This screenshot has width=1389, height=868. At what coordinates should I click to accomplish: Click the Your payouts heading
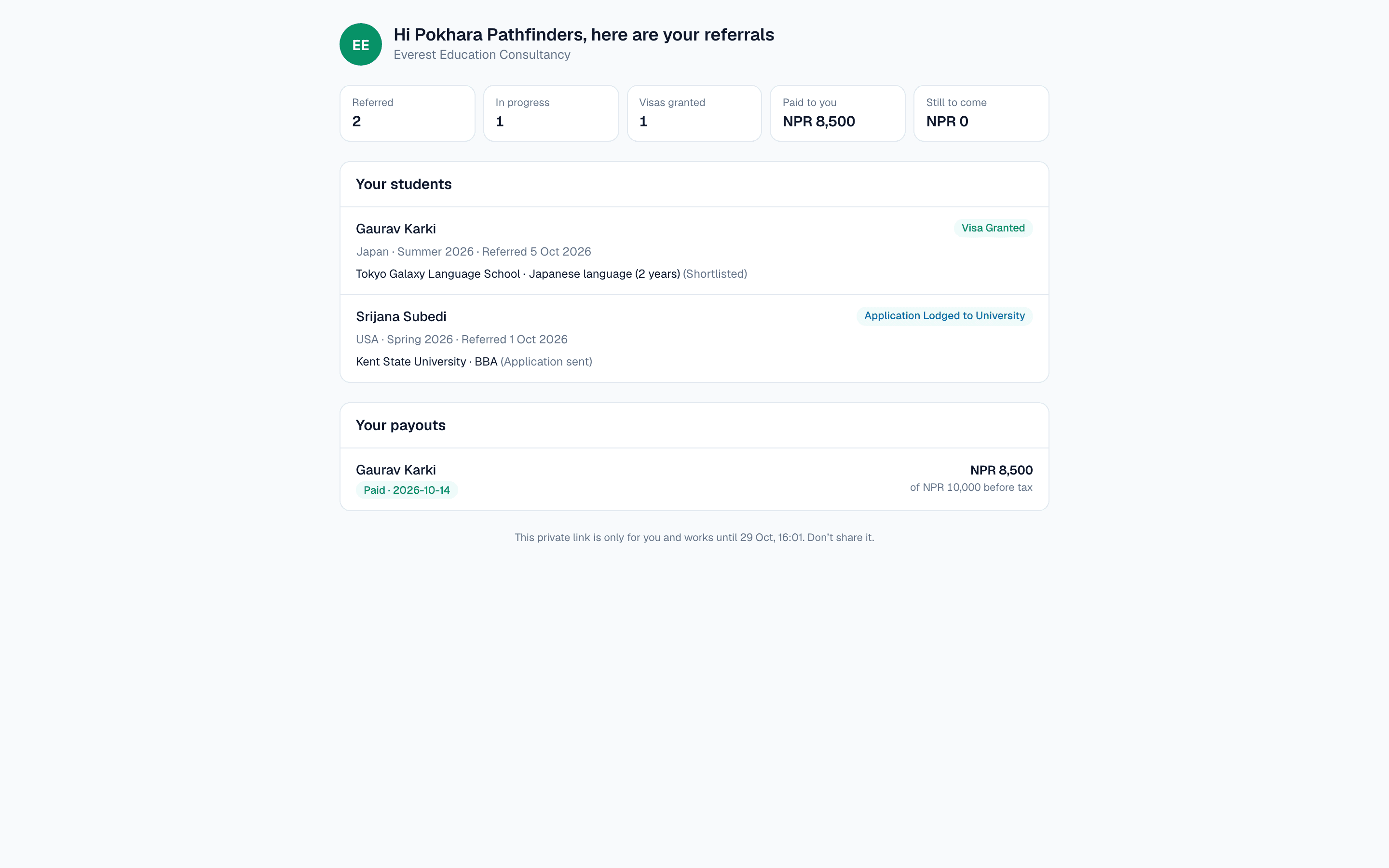pos(401,425)
